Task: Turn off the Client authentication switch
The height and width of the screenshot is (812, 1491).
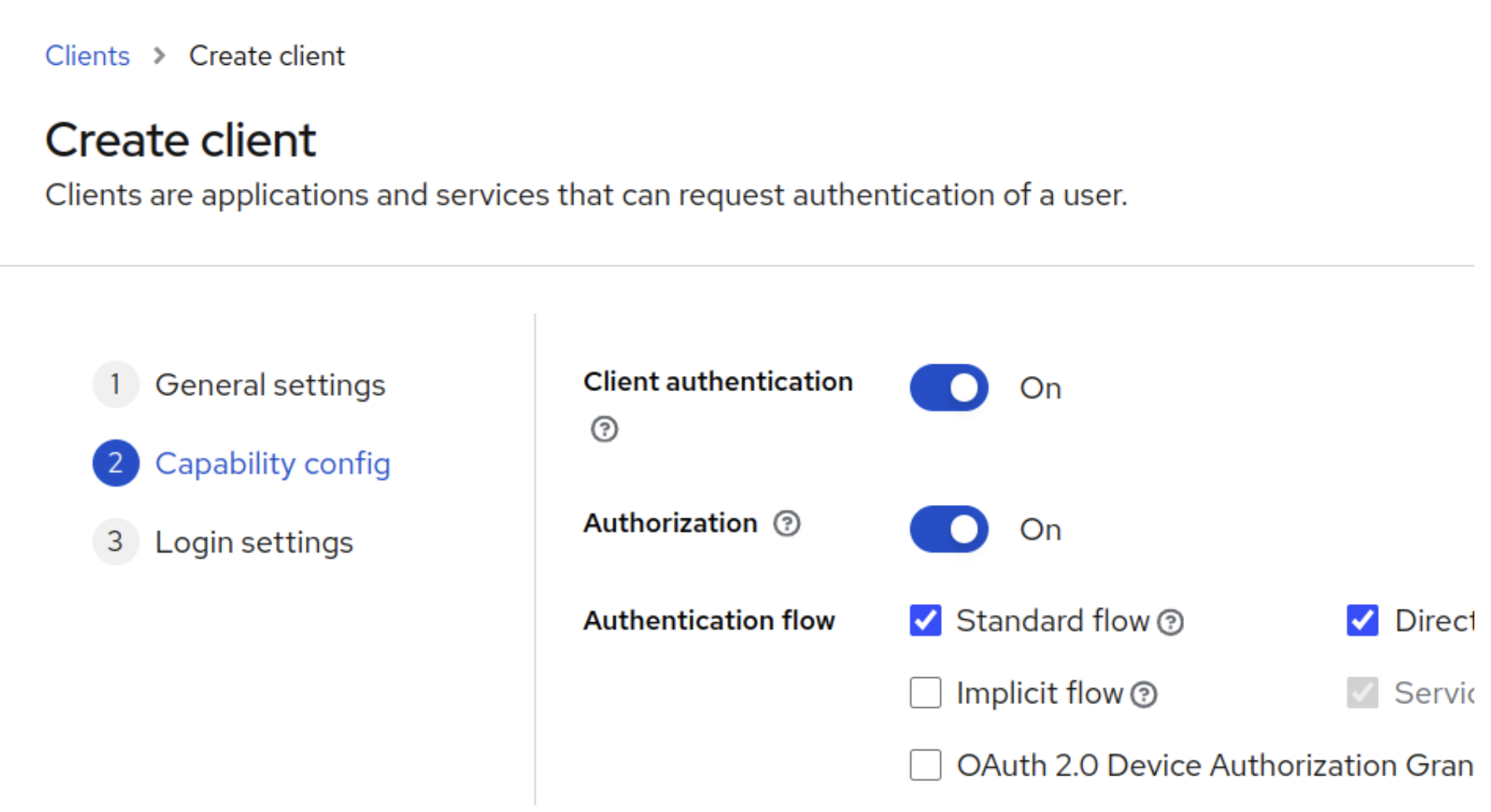Action: [949, 388]
